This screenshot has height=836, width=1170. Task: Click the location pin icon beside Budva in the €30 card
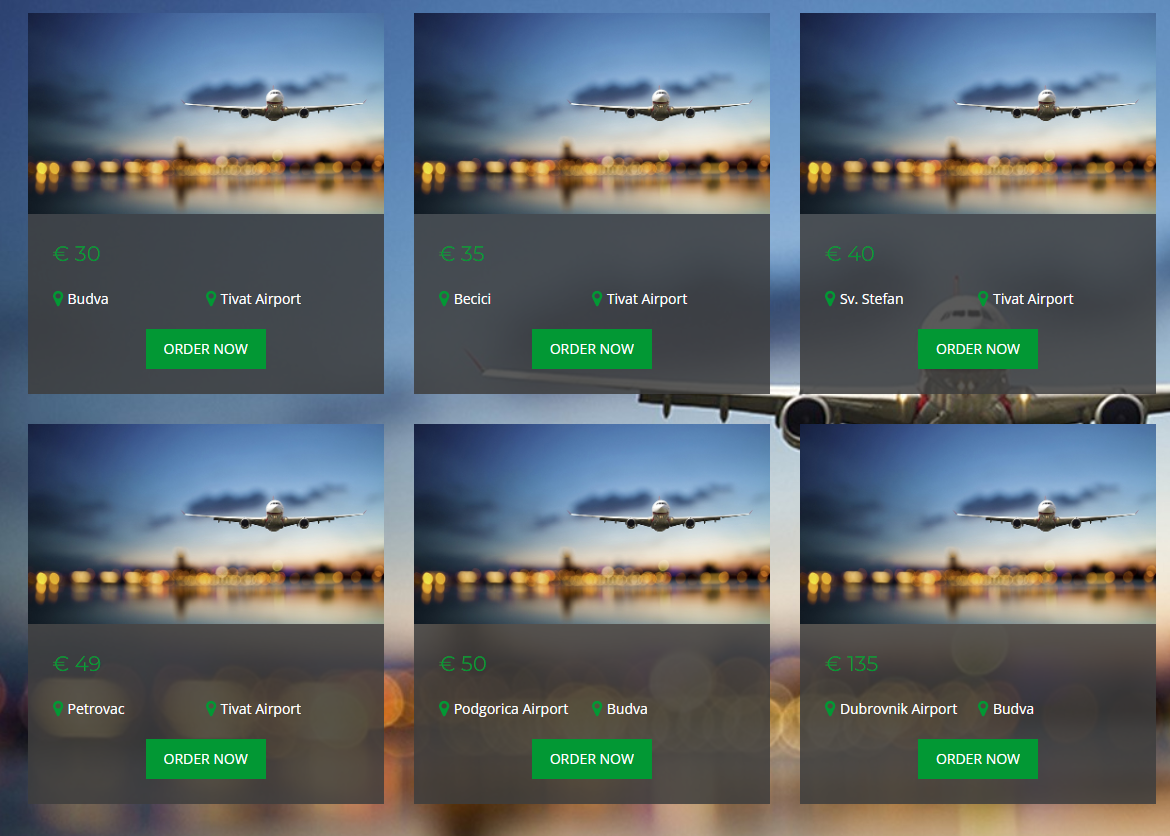57,299
